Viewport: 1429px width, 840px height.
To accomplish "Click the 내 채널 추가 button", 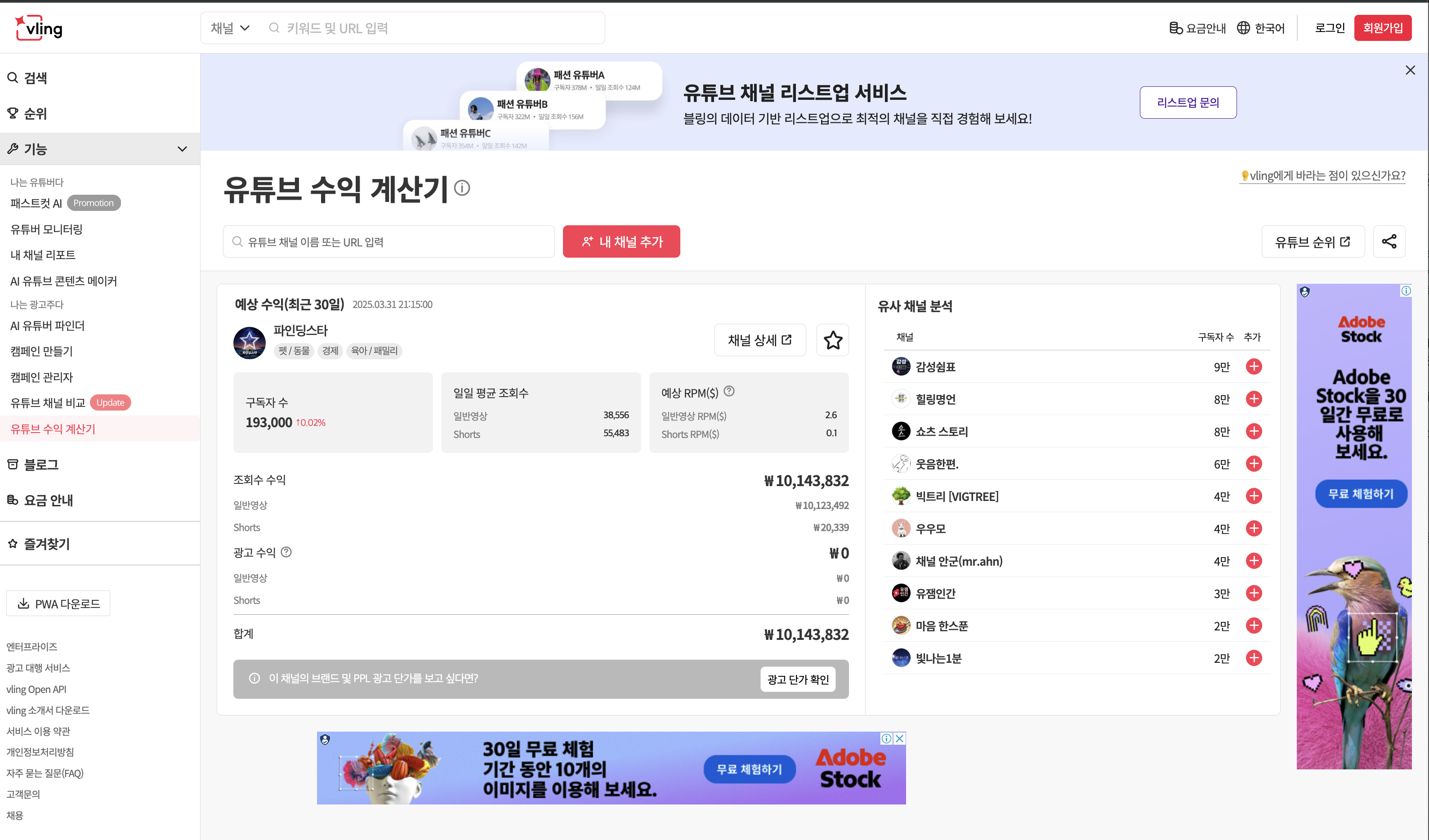I will (x=621, y=241).
